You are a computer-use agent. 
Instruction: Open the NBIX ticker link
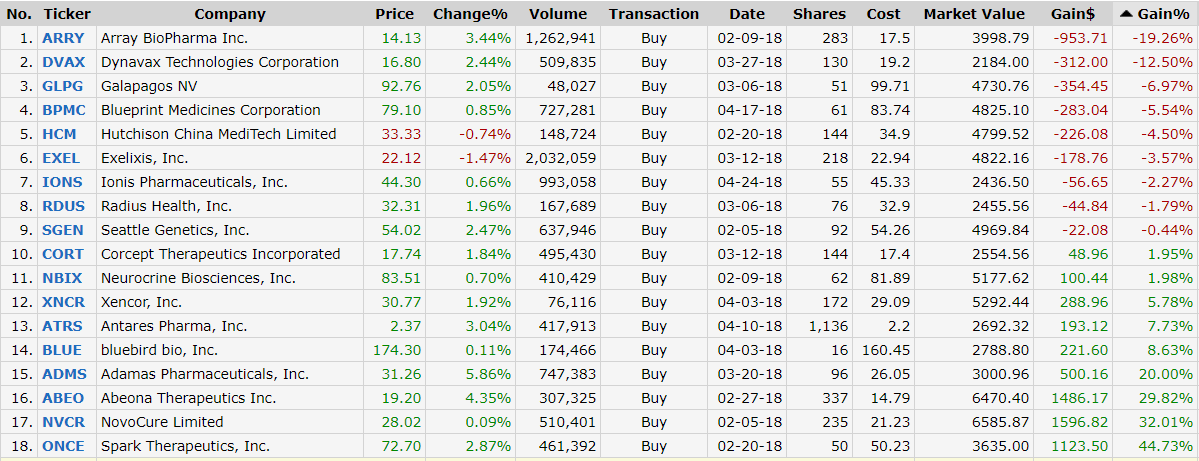(x=62, y=278)
